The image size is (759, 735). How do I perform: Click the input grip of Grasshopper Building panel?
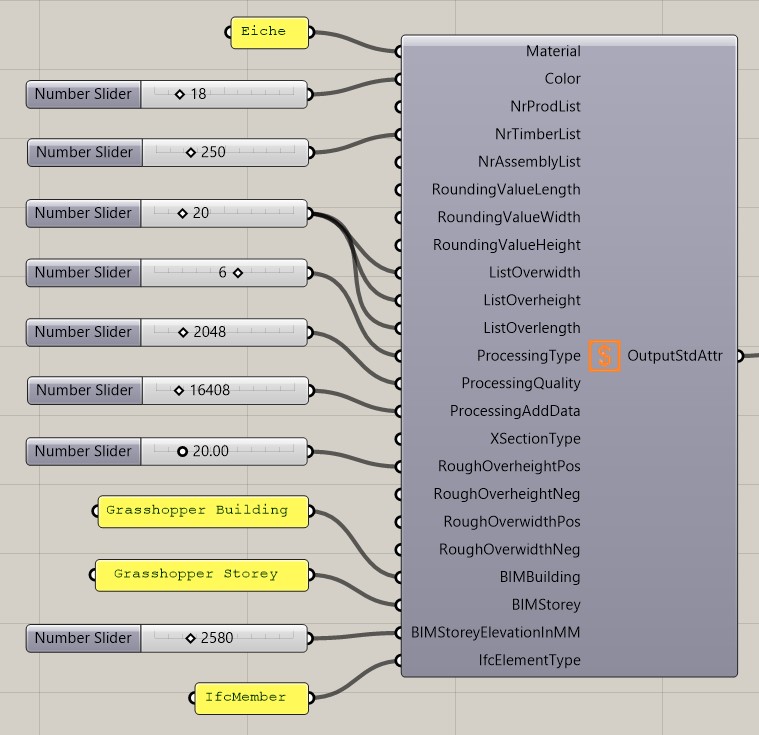(95, 511)
